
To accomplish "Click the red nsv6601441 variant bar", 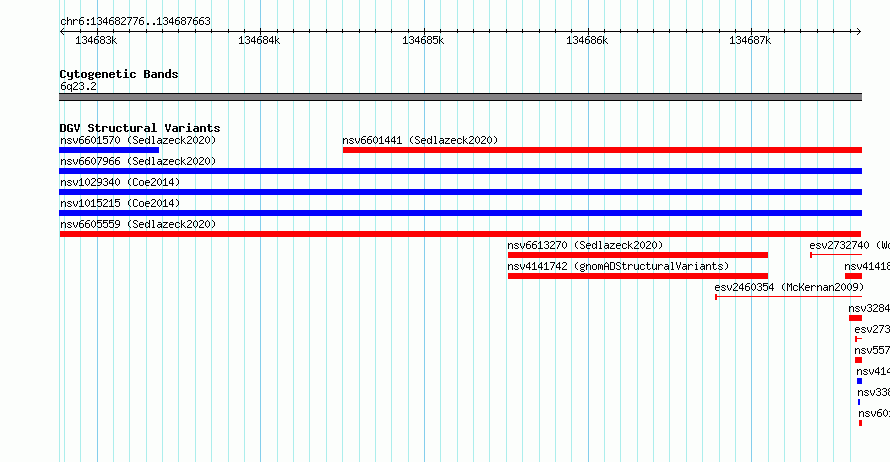I will 602,150.
